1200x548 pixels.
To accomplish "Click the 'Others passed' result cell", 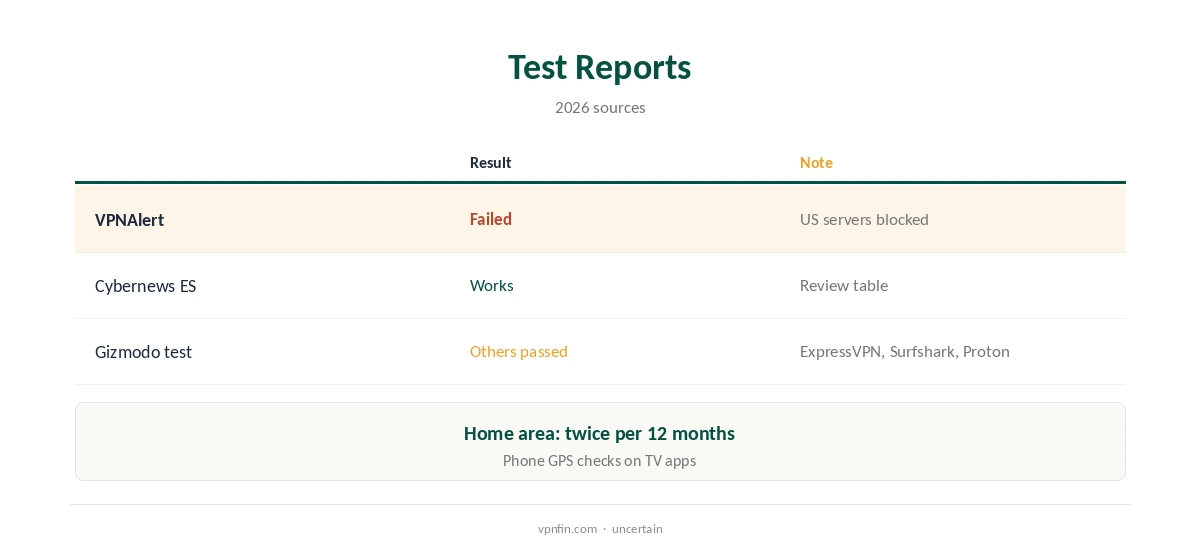I will (519, 351).
